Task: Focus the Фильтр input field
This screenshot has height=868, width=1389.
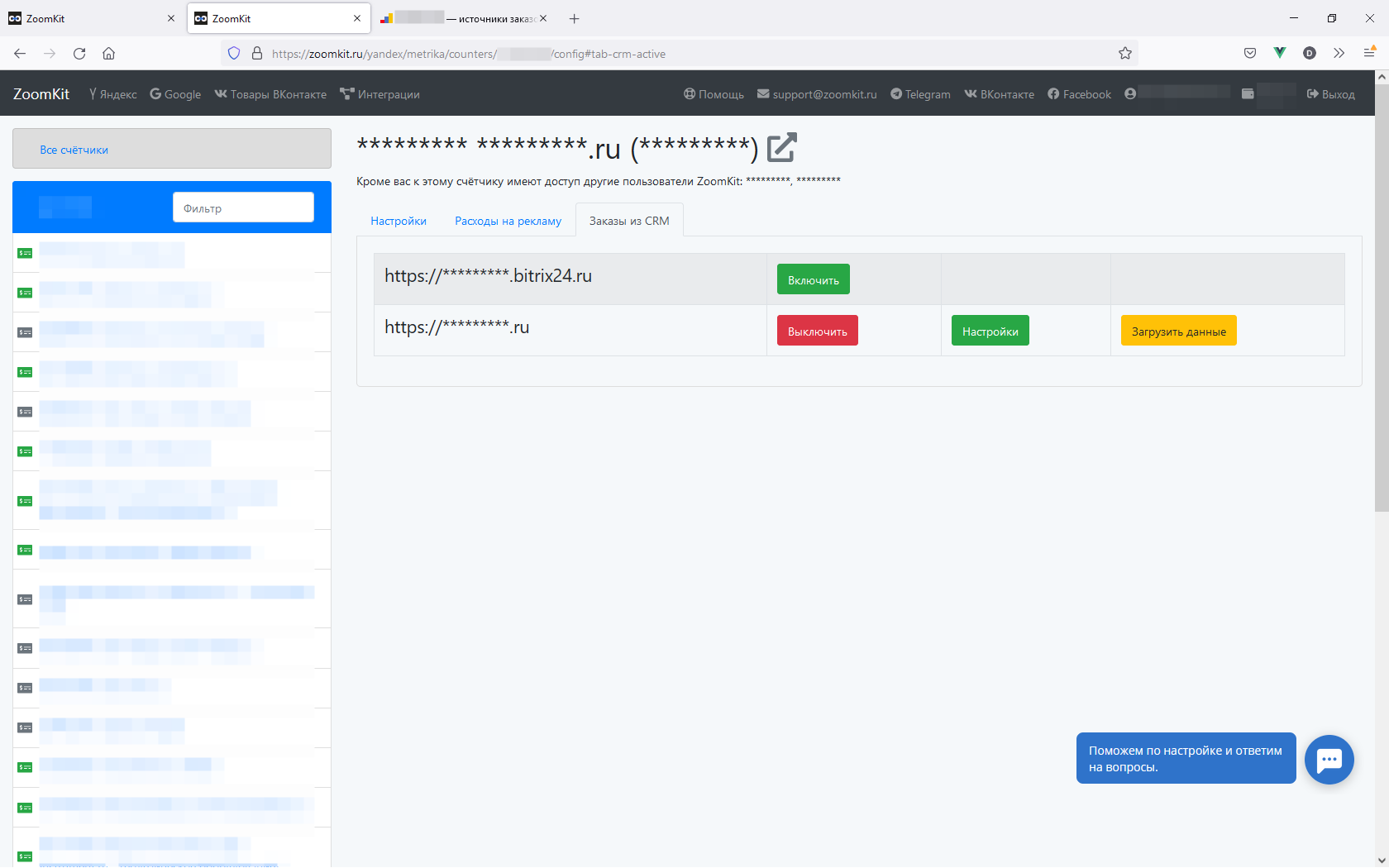Action: pyautogui.click(x=243, y=207)
